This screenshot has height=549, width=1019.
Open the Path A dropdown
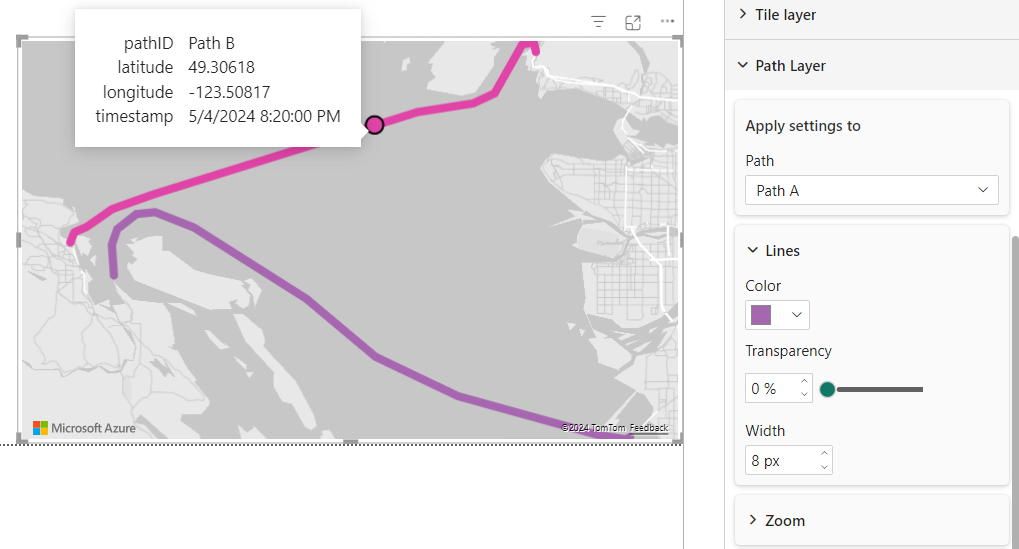[x=871, y=190]
